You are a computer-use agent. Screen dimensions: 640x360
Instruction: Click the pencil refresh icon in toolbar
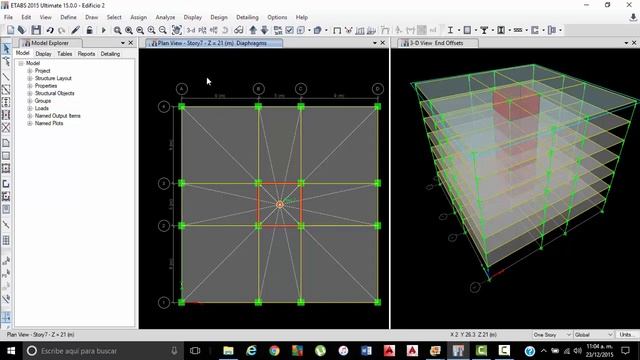[x=76, y=30]
